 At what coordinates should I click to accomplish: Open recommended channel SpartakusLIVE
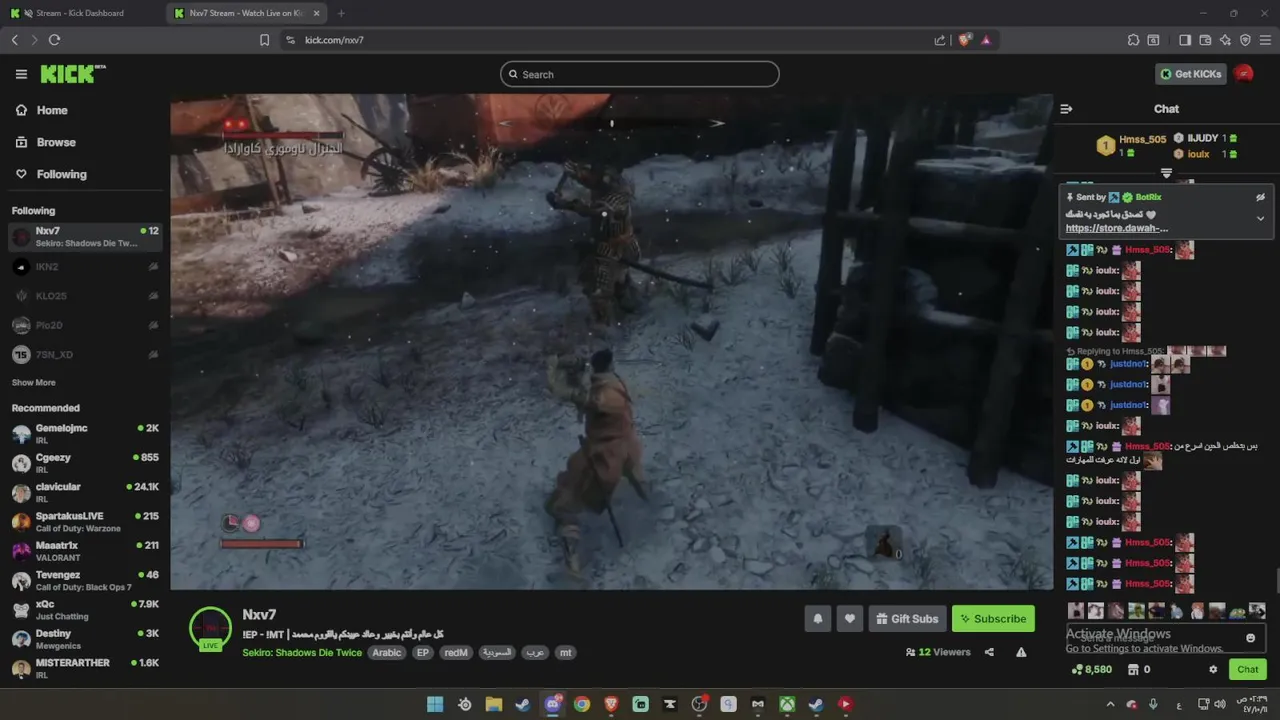tap(85, 522)
